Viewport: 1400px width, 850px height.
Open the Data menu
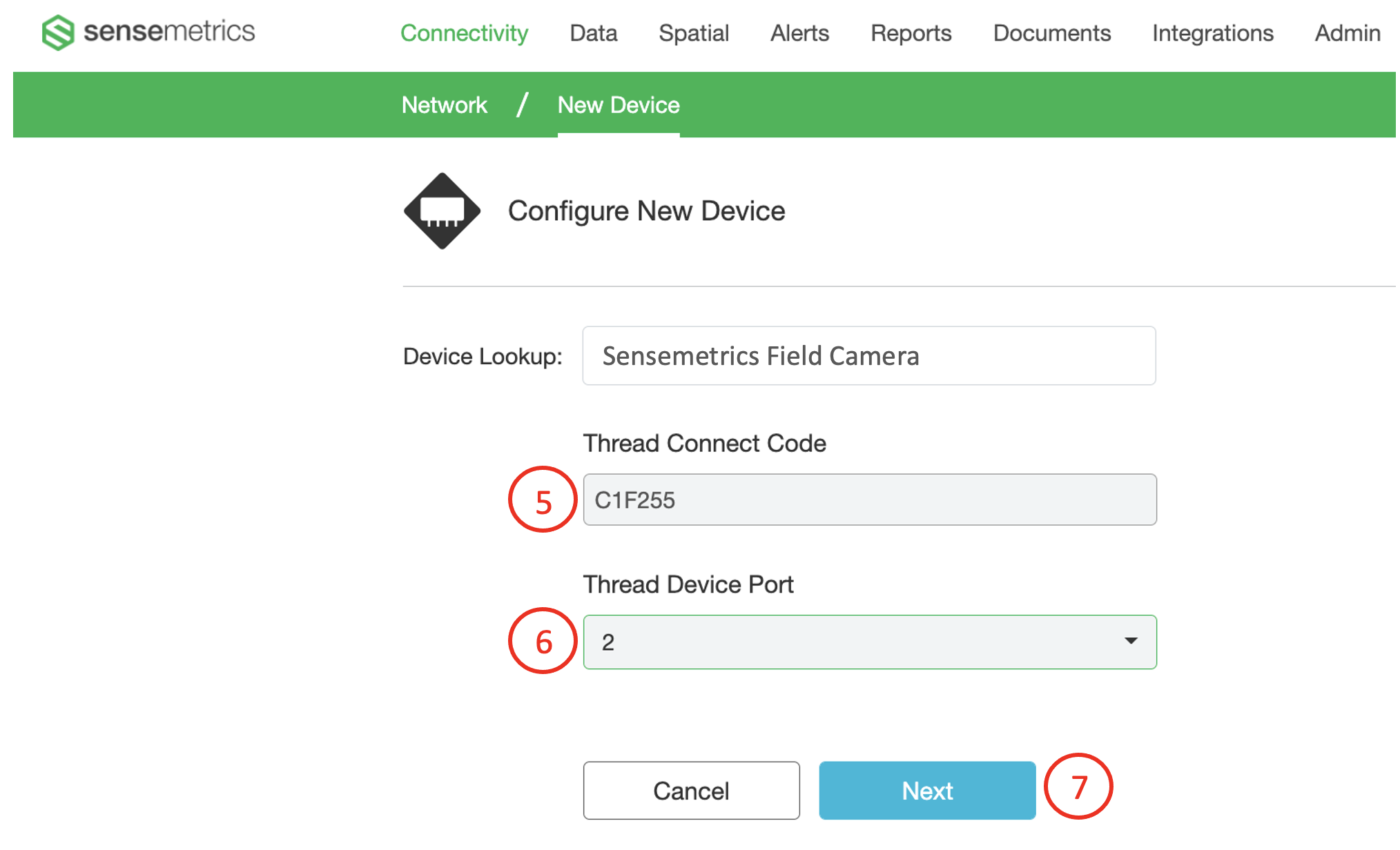593,32
